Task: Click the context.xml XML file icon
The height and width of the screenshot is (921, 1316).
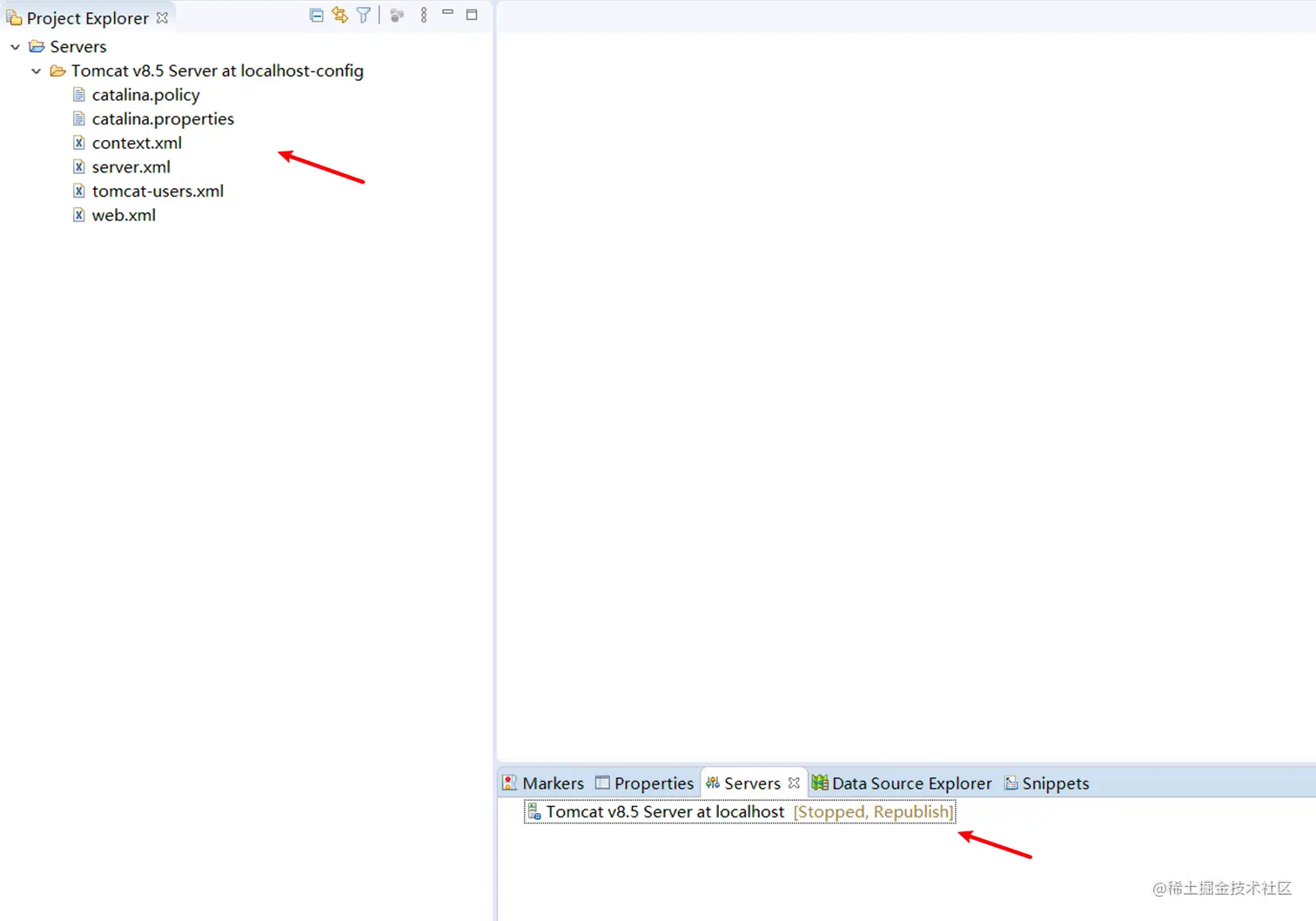Action: pos(79,143)
